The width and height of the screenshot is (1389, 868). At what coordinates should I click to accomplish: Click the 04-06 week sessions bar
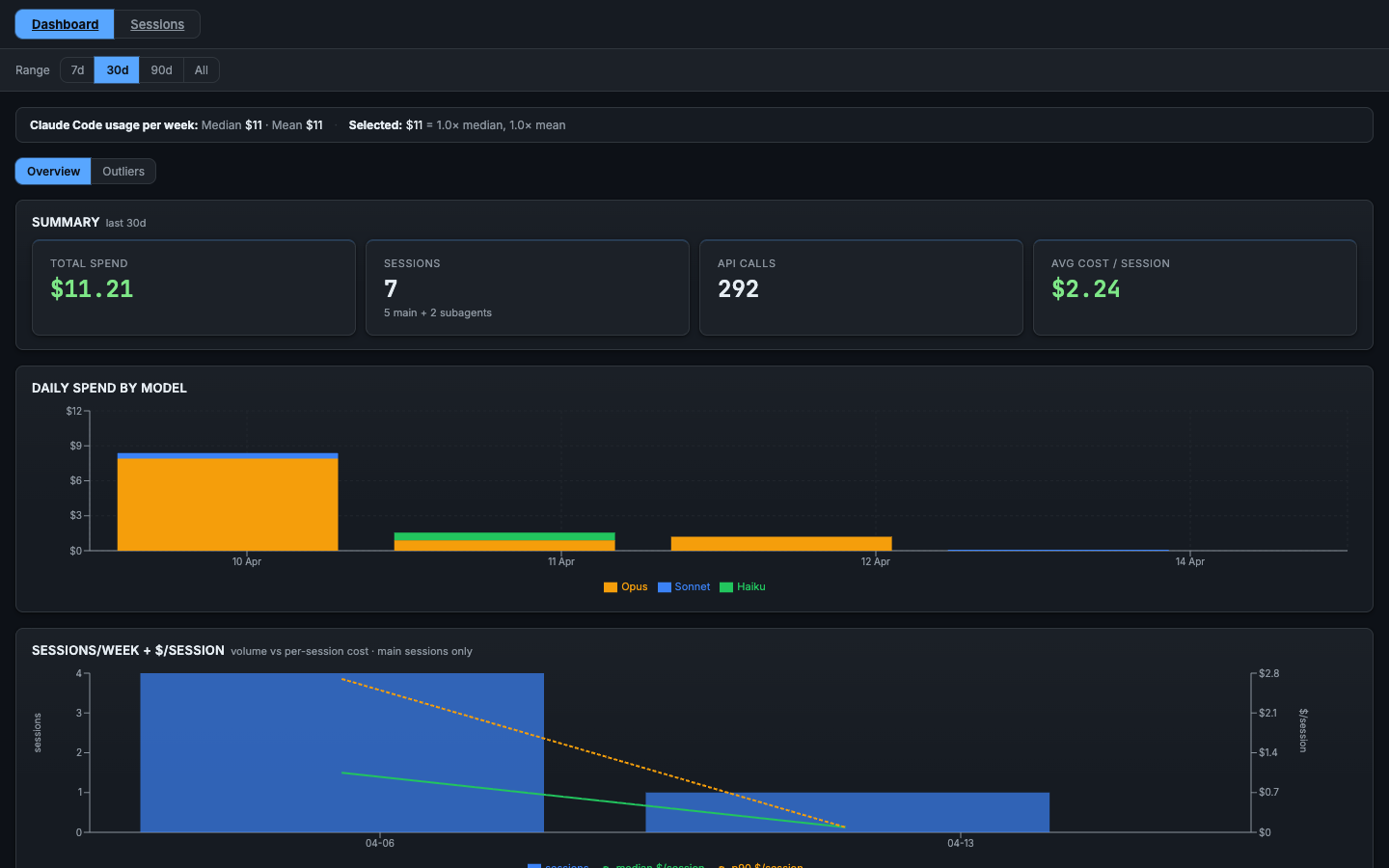click(x=342, y=752)
